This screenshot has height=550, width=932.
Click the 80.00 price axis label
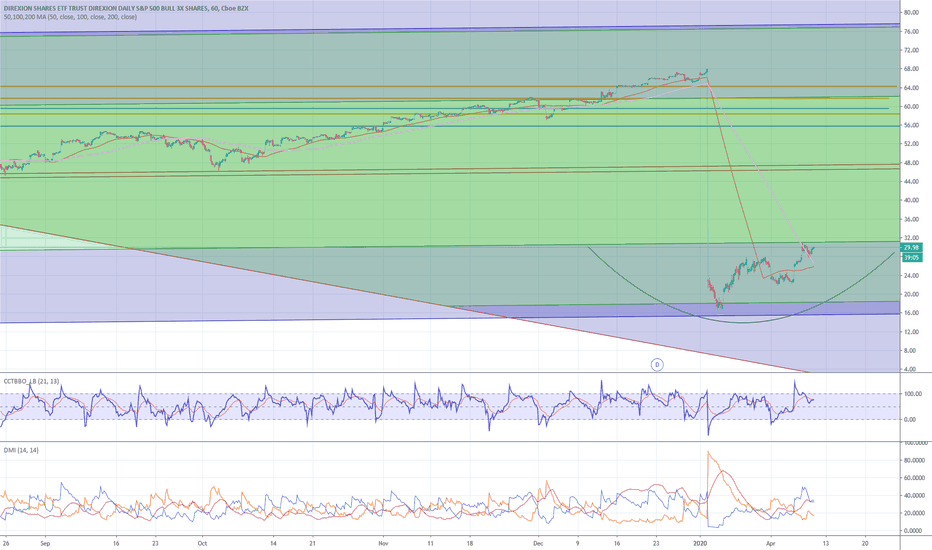(x=911, y=12)
